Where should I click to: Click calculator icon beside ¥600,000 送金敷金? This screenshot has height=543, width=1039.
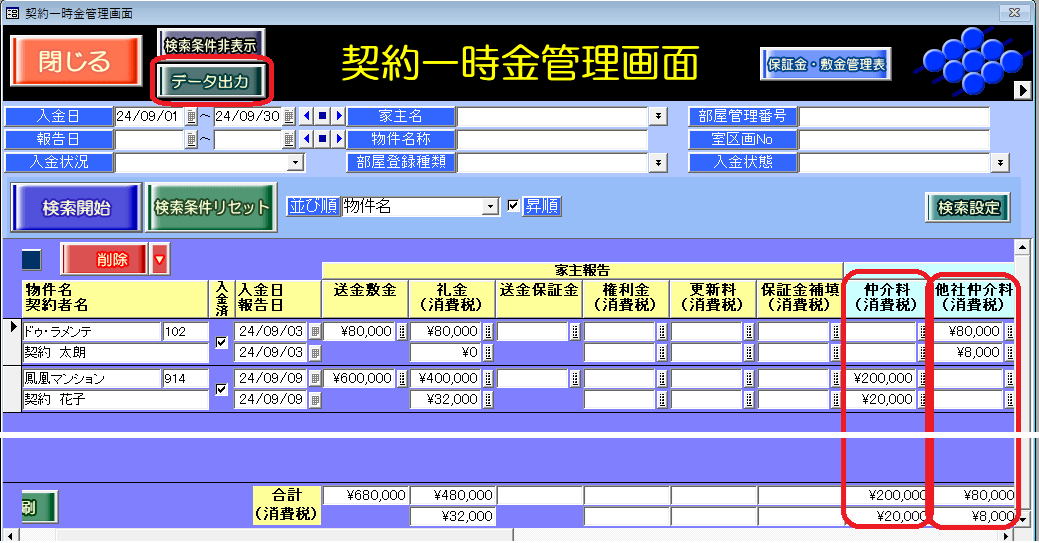pyautogui.click(x=402, y=379)
